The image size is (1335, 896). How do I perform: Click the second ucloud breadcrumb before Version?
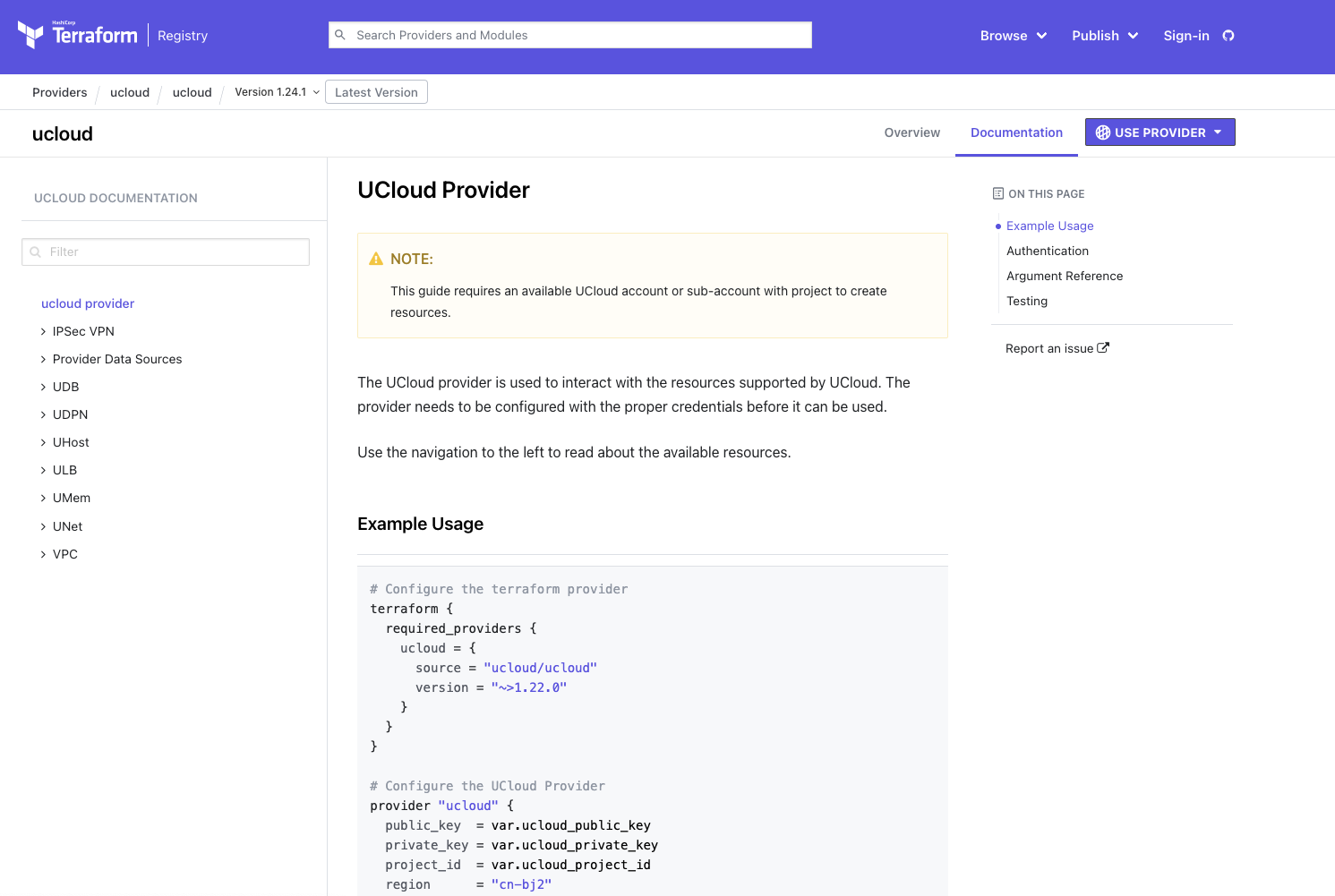[x=193, y=92]
